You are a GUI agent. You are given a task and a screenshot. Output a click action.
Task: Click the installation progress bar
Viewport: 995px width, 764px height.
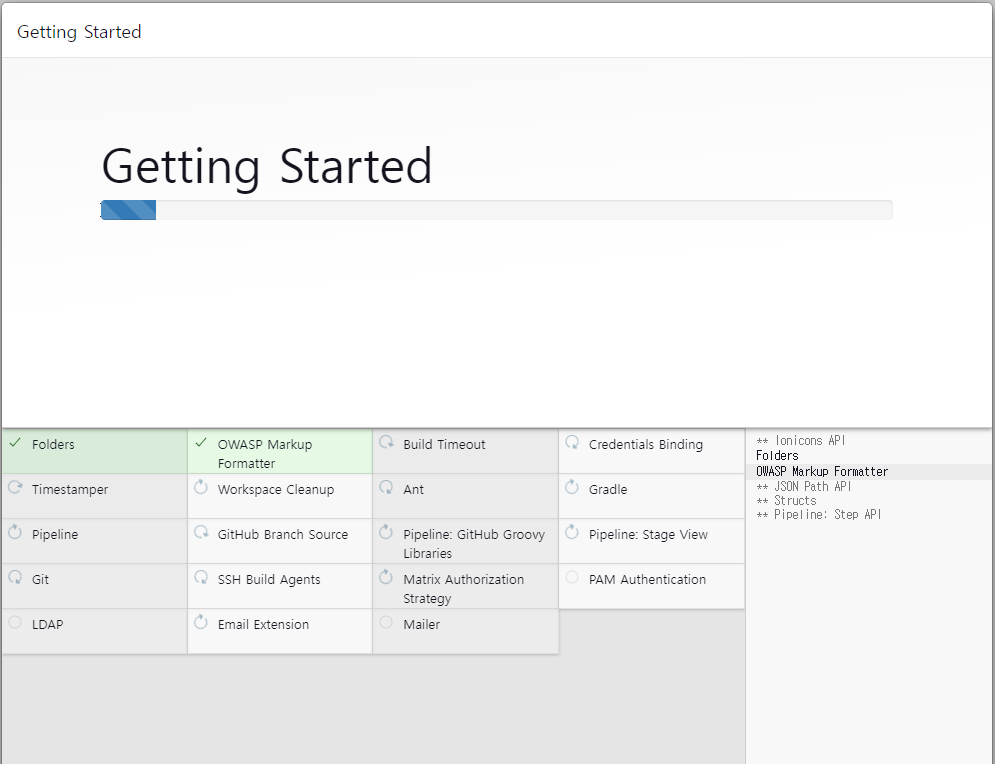click(x=496, y=210)
